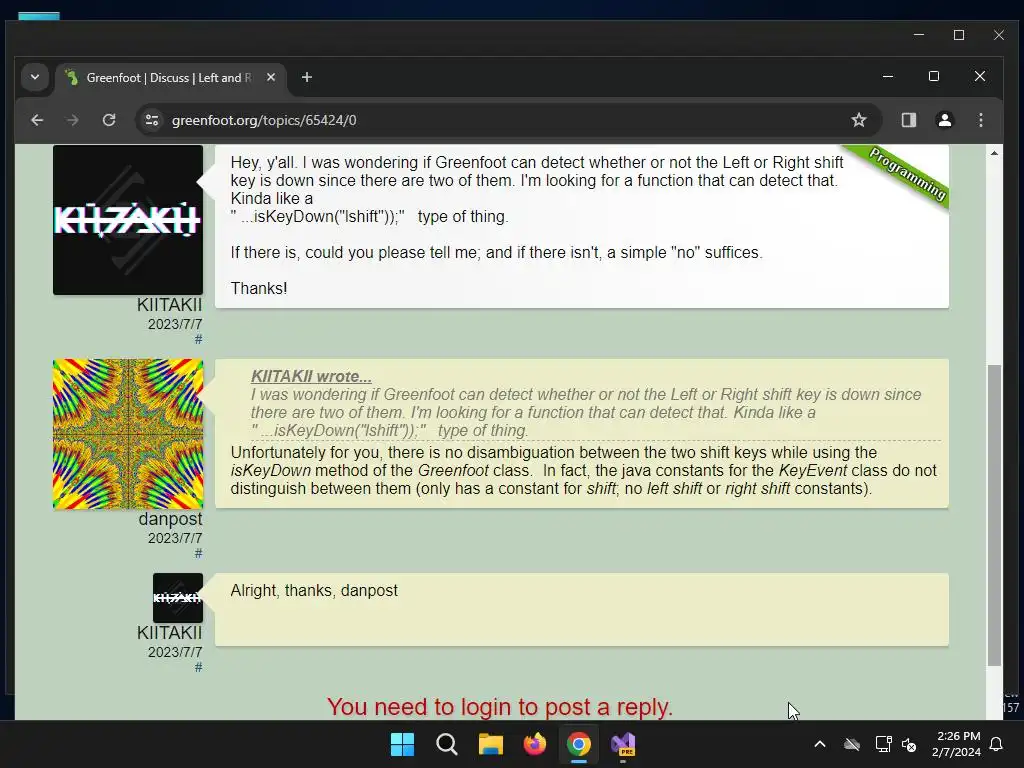Switch to Chrome in the taskbar
The image size is (1024, 768).
(579, 744)
